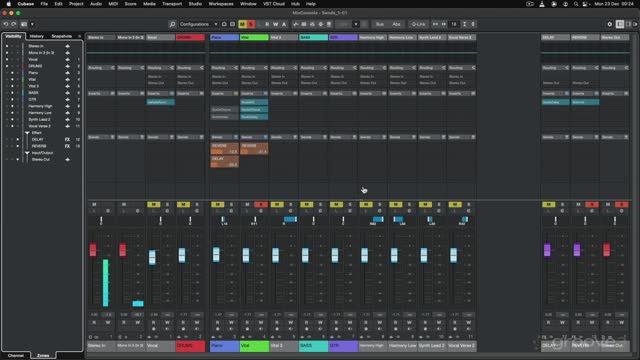Click the monitor speaker icon under Vital fader
Image resolution: width=640 pixels, height=360 pixels.
pos(261,329)
